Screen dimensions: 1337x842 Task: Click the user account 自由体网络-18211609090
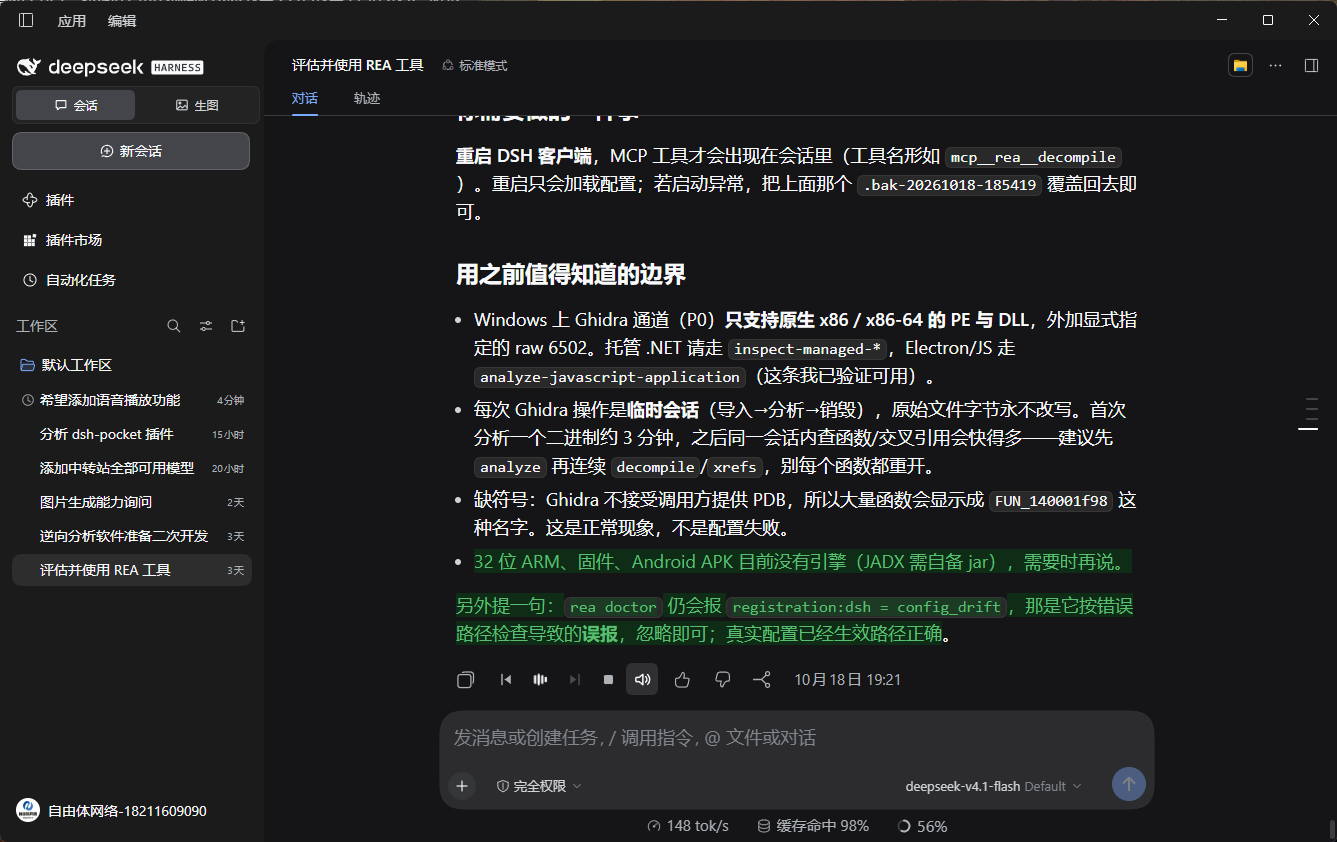(x=112, y=811)
